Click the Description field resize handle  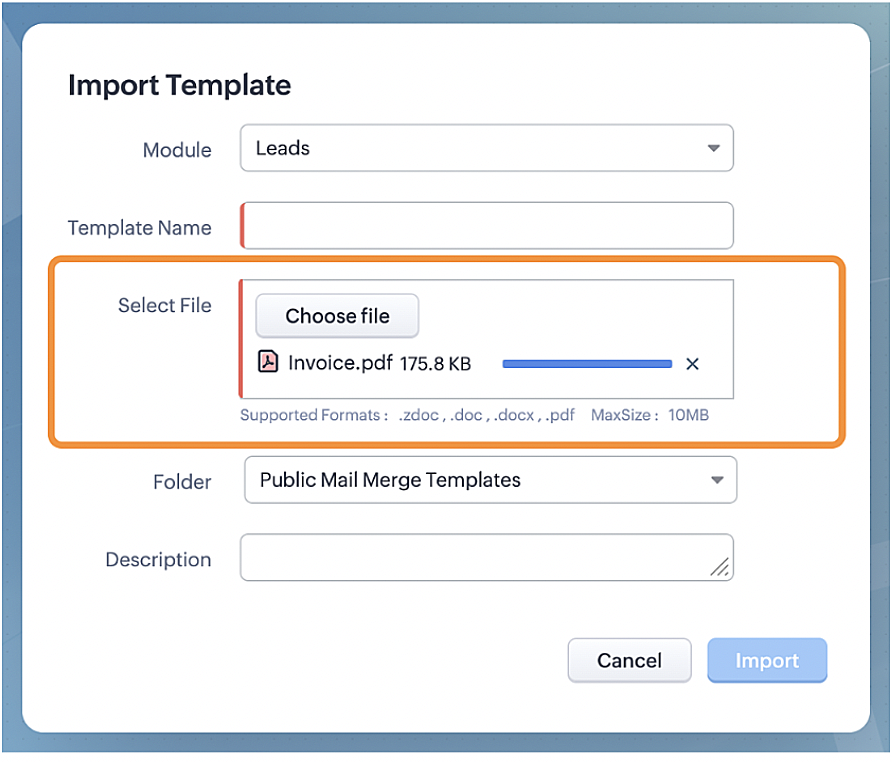click(x=720, y=567)
